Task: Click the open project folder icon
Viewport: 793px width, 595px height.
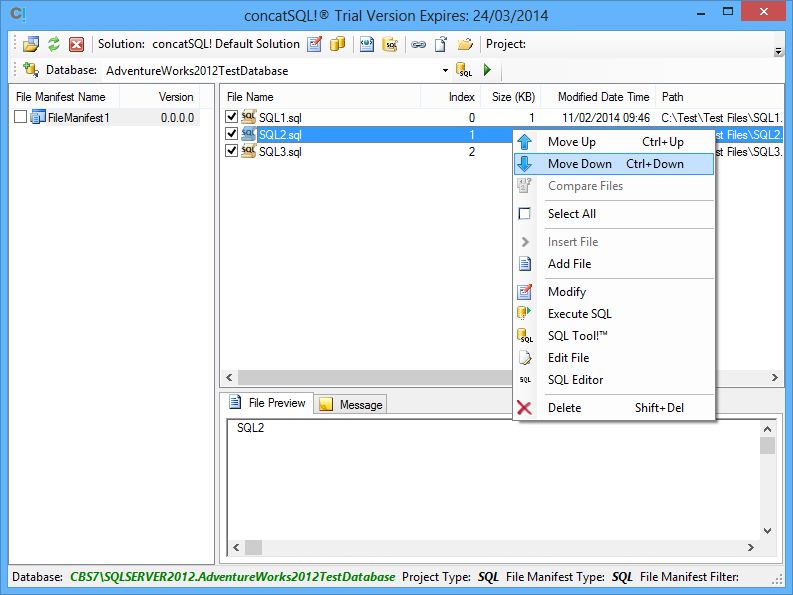Action: [x=465, y=44]
